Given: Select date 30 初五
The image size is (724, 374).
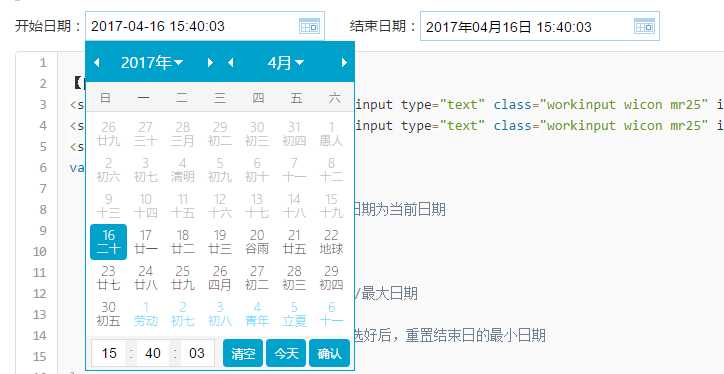Looking at the screenshot, I should coord(109,314).
